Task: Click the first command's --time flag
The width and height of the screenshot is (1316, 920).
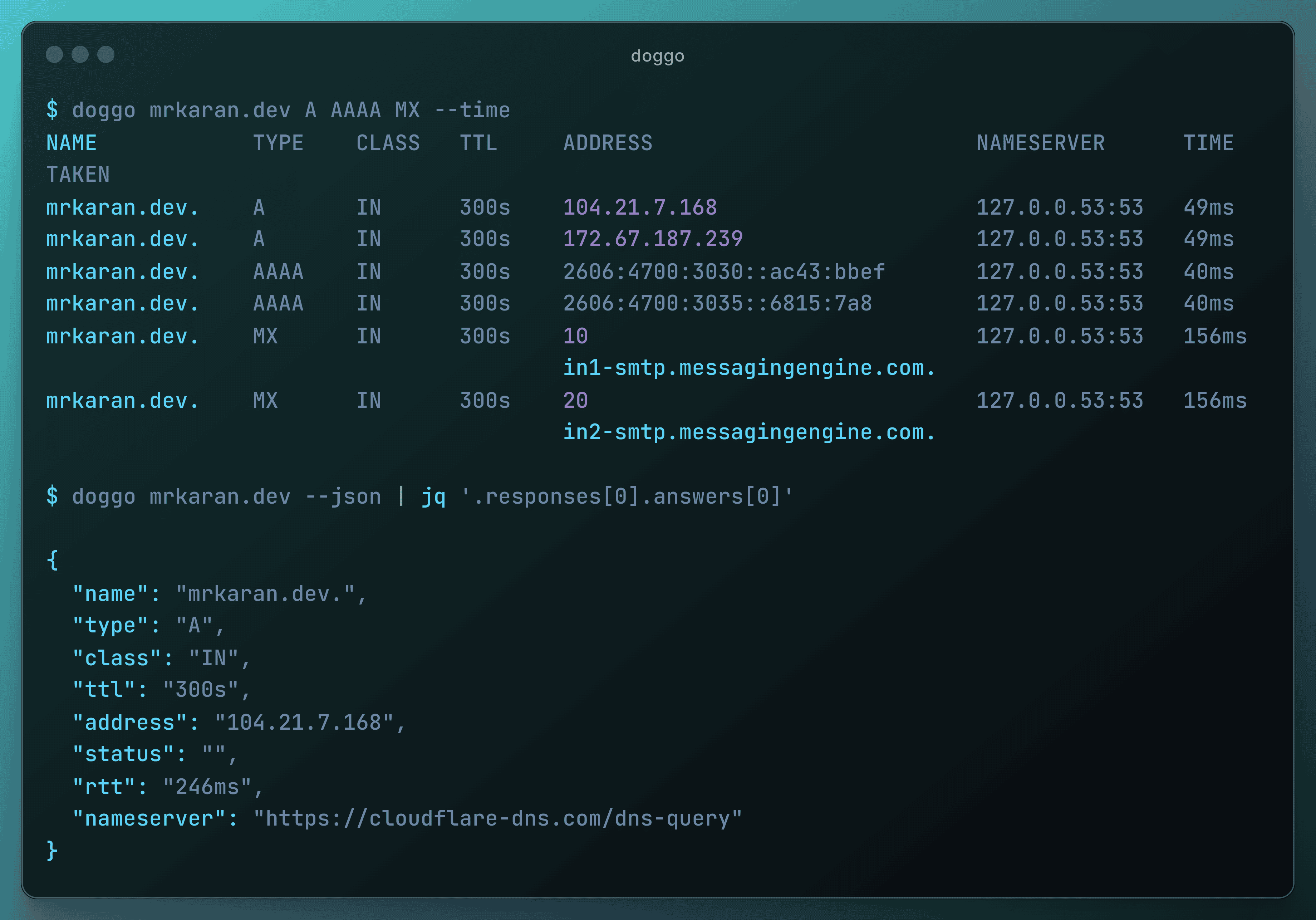Action: [x=472, y=110]
